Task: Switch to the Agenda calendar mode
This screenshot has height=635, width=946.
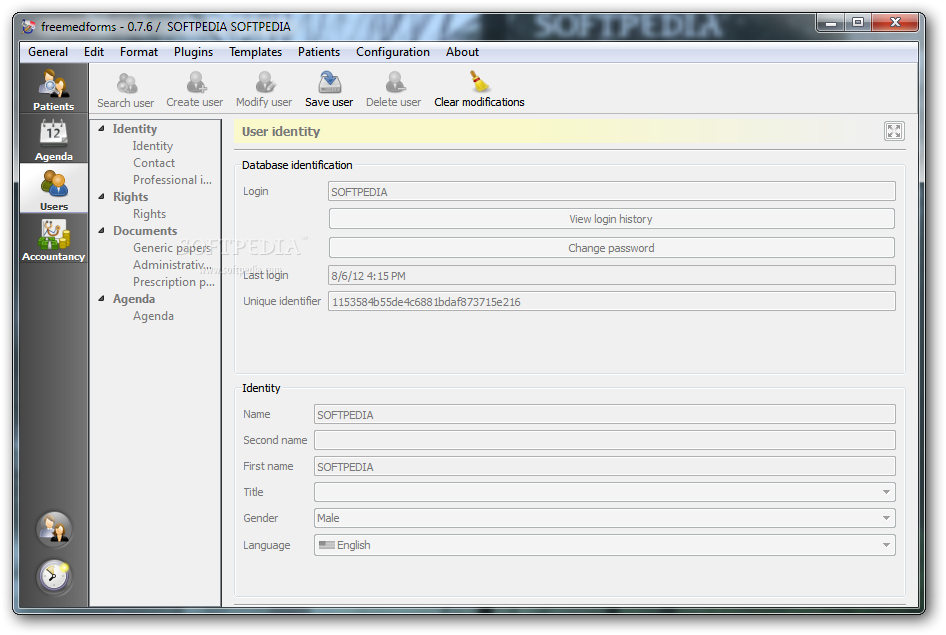Action: [x=54, y=140]
